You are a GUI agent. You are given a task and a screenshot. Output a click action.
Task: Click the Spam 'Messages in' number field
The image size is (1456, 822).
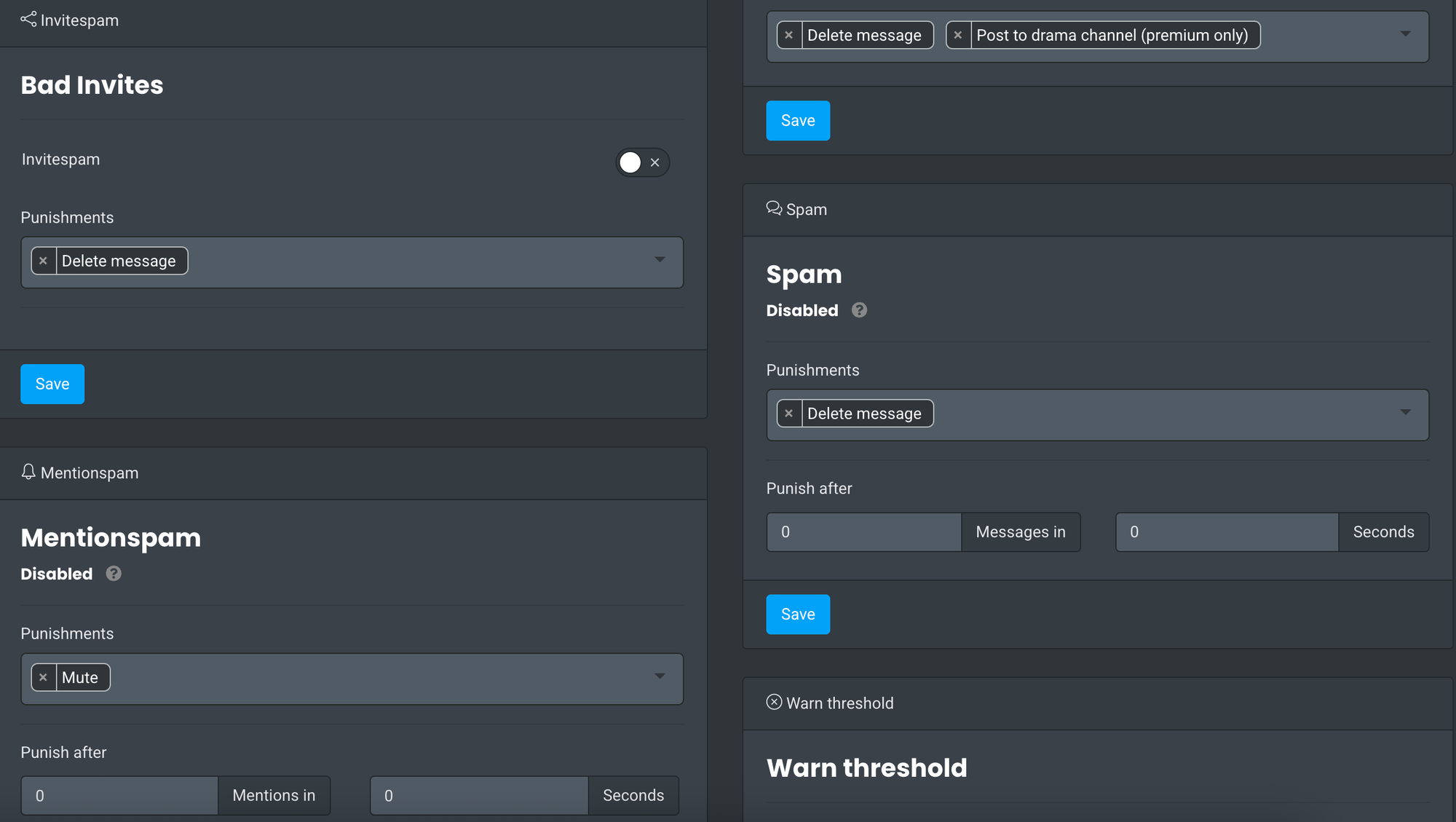point(863,532)
